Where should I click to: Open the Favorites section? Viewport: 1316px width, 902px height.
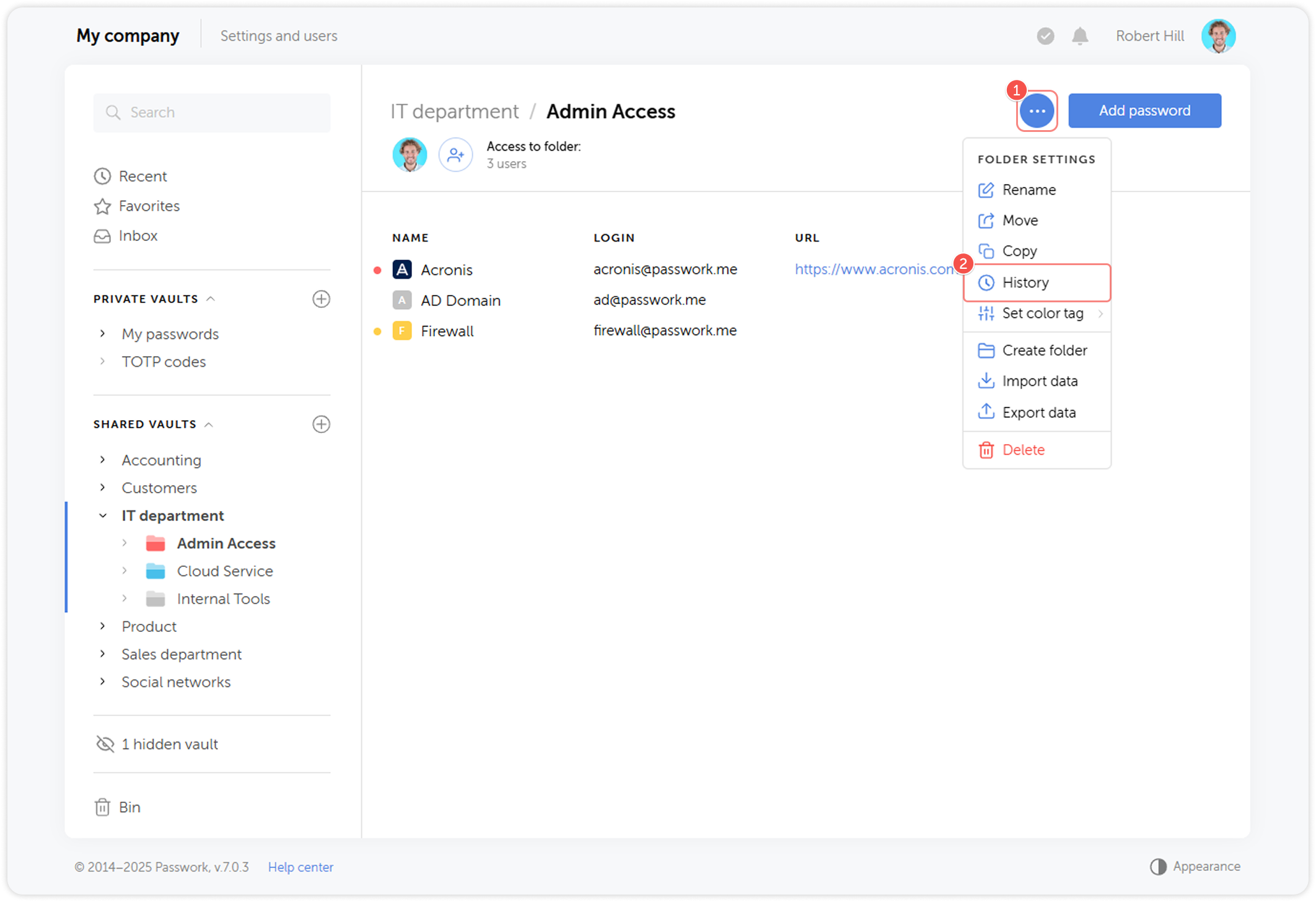click(x=149, y=206)
